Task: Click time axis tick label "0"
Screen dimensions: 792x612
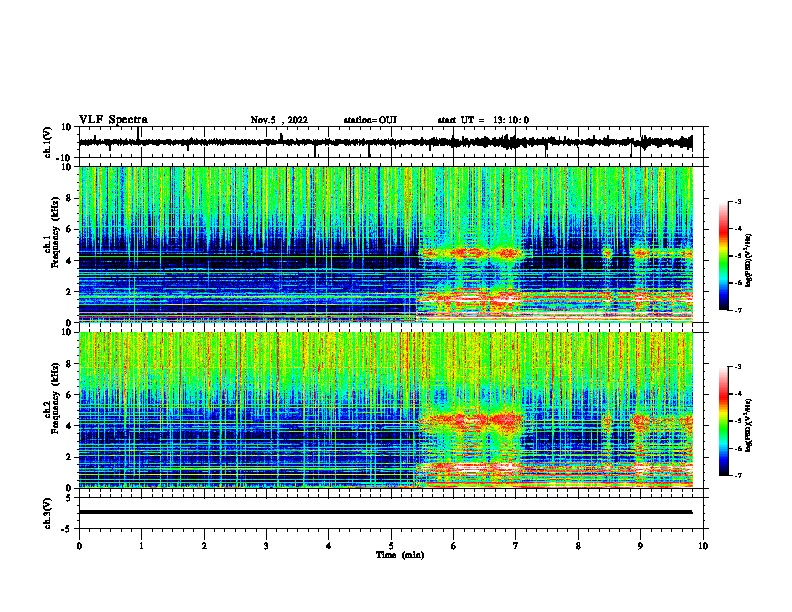Action: 79,546
